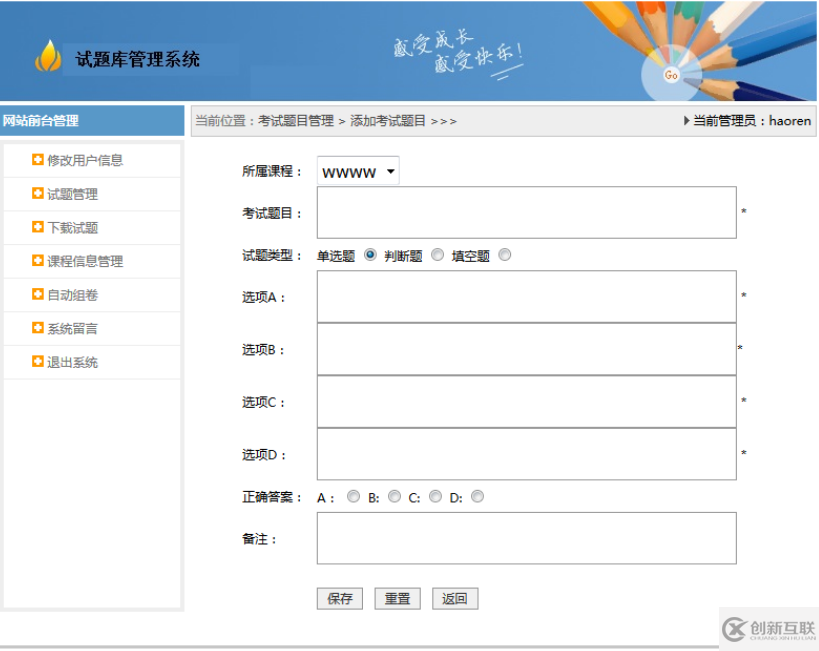Open 课程信息管理 in the sidebar

(85, 261)
